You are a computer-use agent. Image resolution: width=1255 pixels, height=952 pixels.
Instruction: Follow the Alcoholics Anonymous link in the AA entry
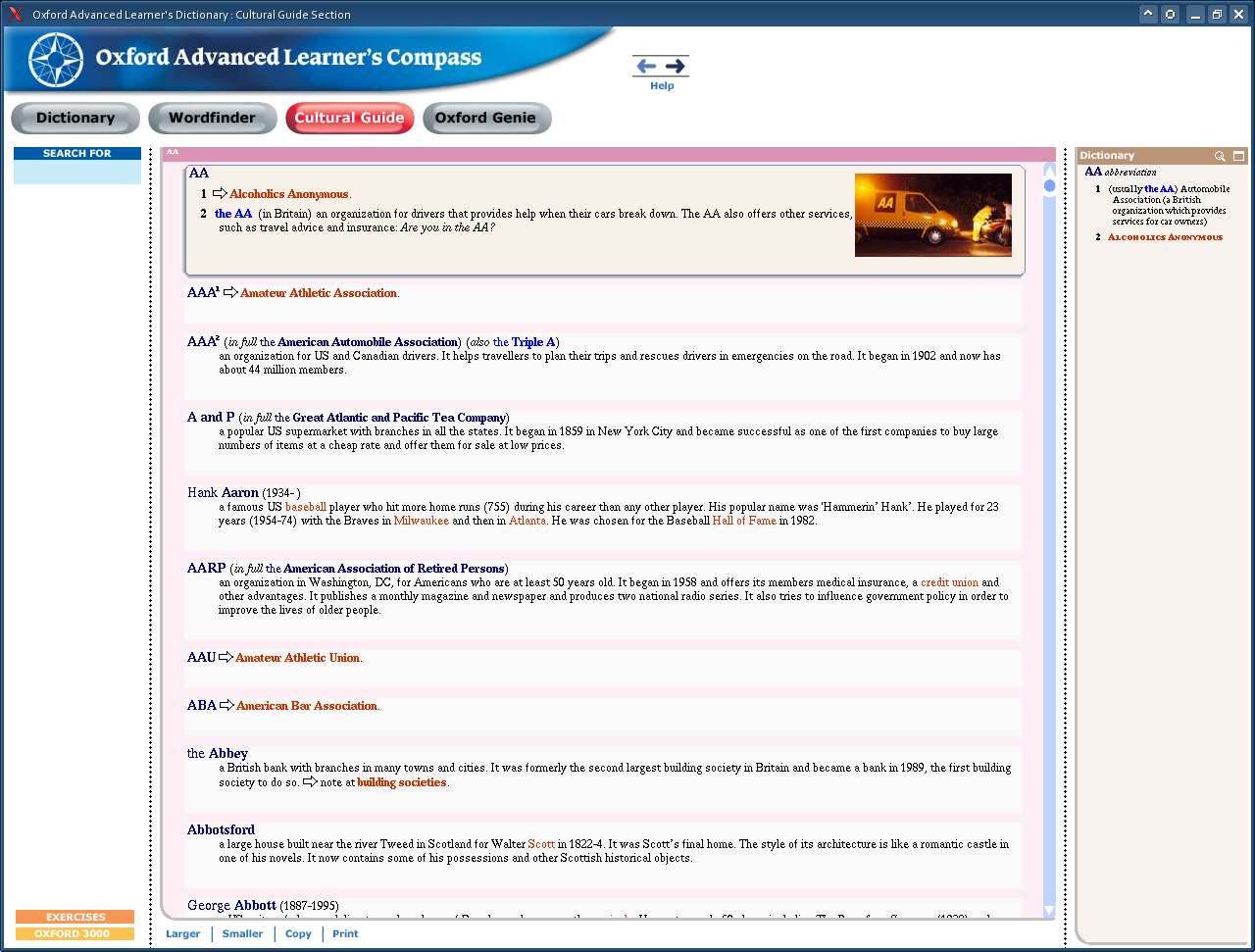(x=289, y=194)
